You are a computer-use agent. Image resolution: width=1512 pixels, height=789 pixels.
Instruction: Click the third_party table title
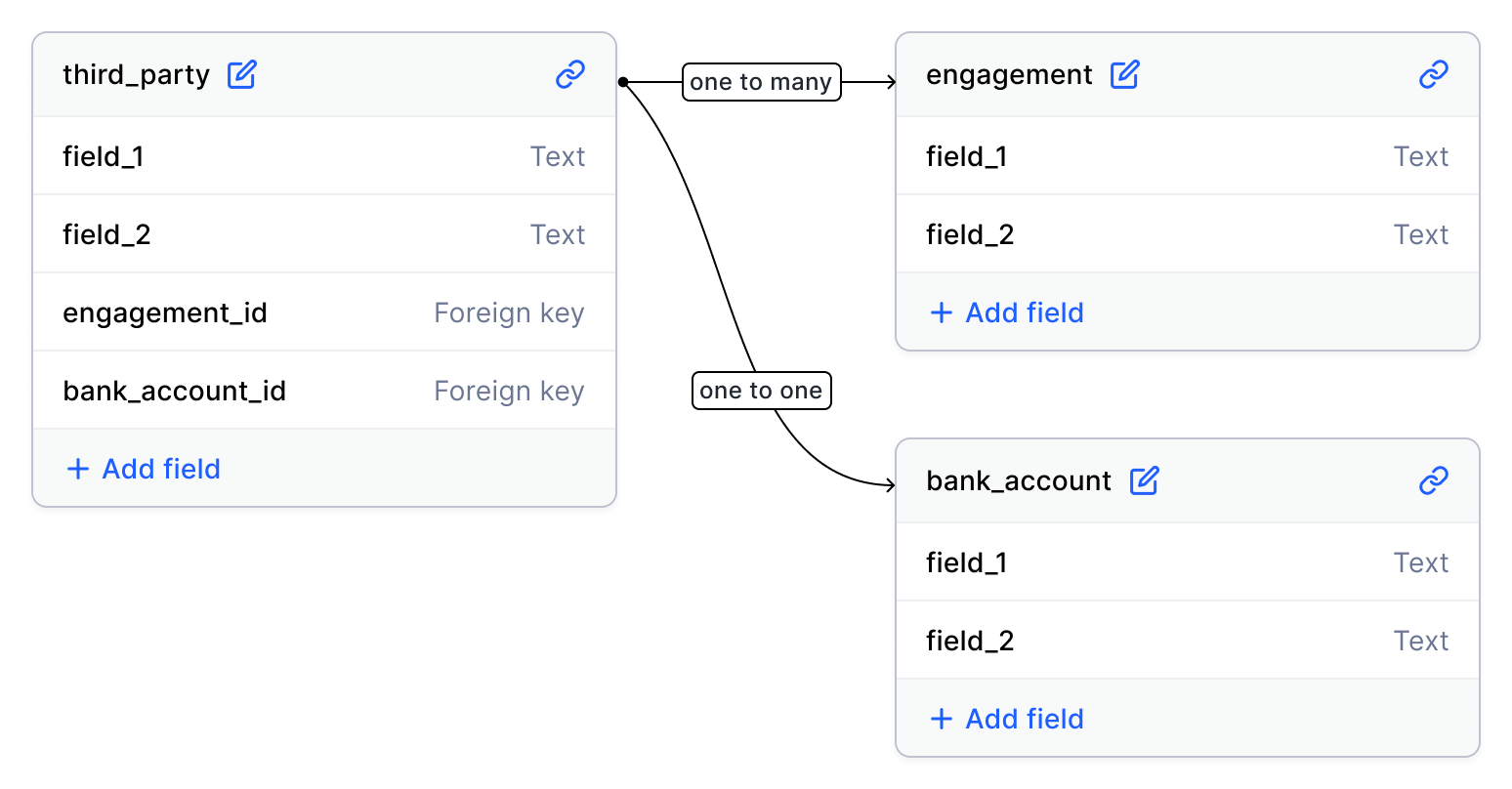[x=137, y=75]
